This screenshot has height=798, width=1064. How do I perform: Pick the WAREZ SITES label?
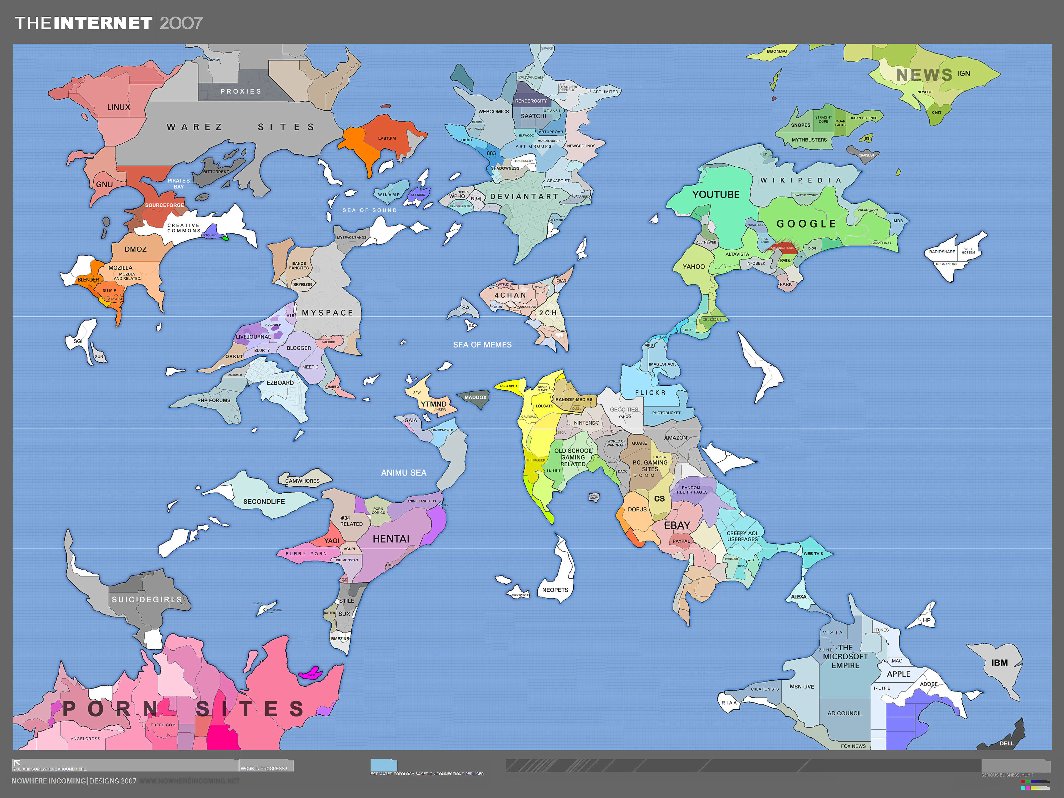[241, 127]
